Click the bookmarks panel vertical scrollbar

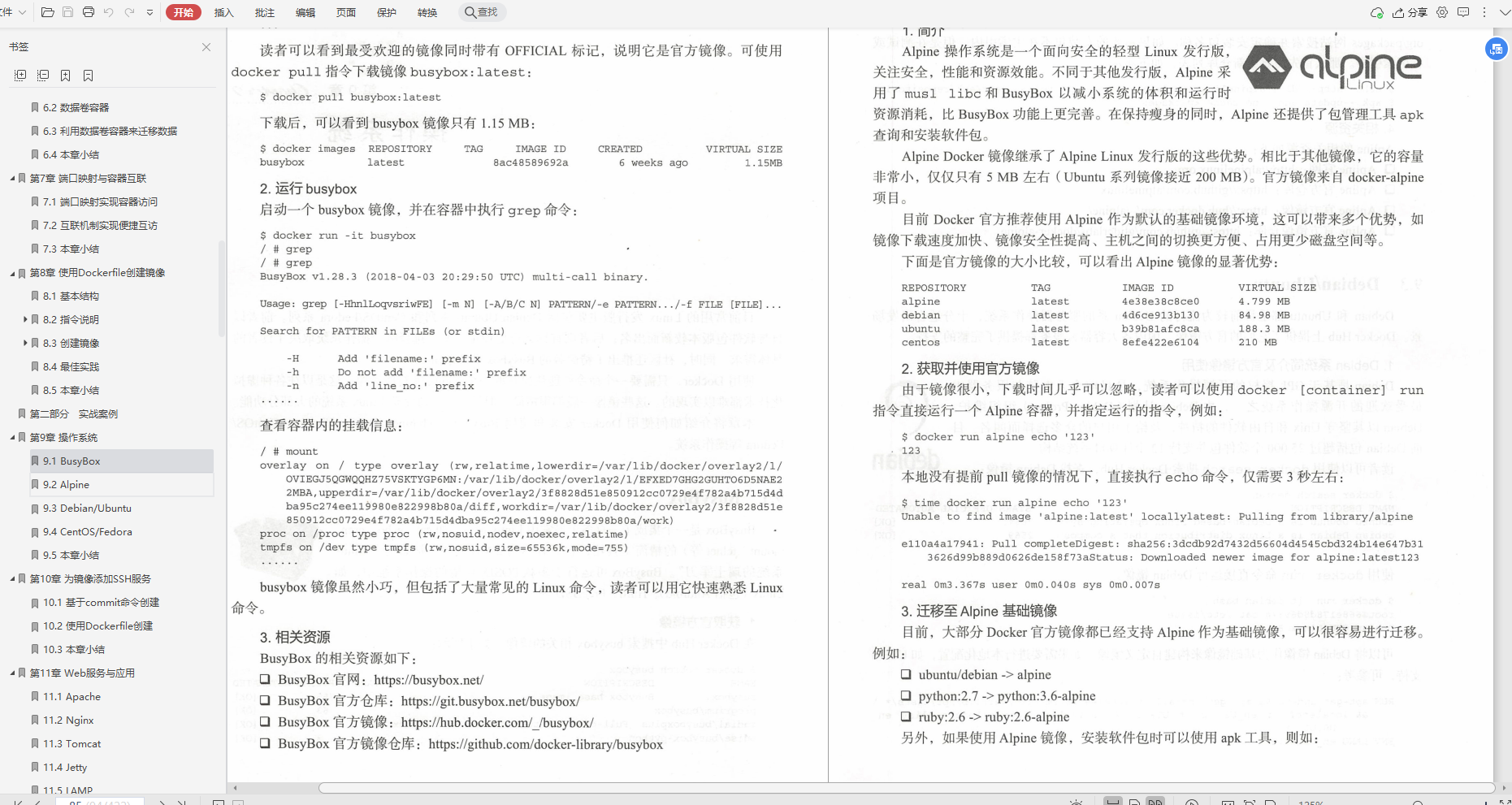222,288
